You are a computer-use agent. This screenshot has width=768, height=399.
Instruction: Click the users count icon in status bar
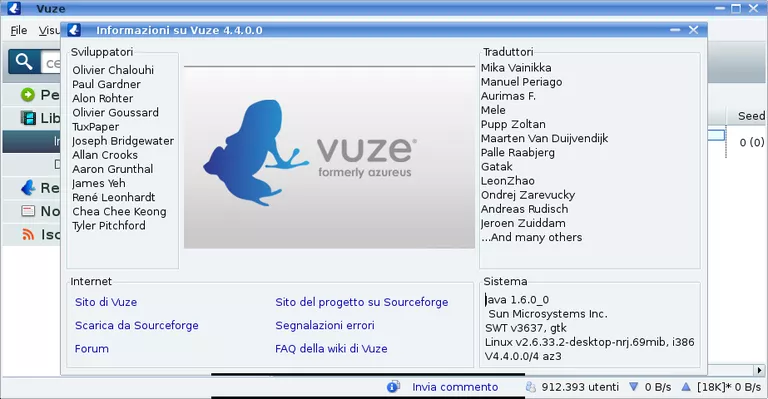pyautogui.click(x=530, y=387)
